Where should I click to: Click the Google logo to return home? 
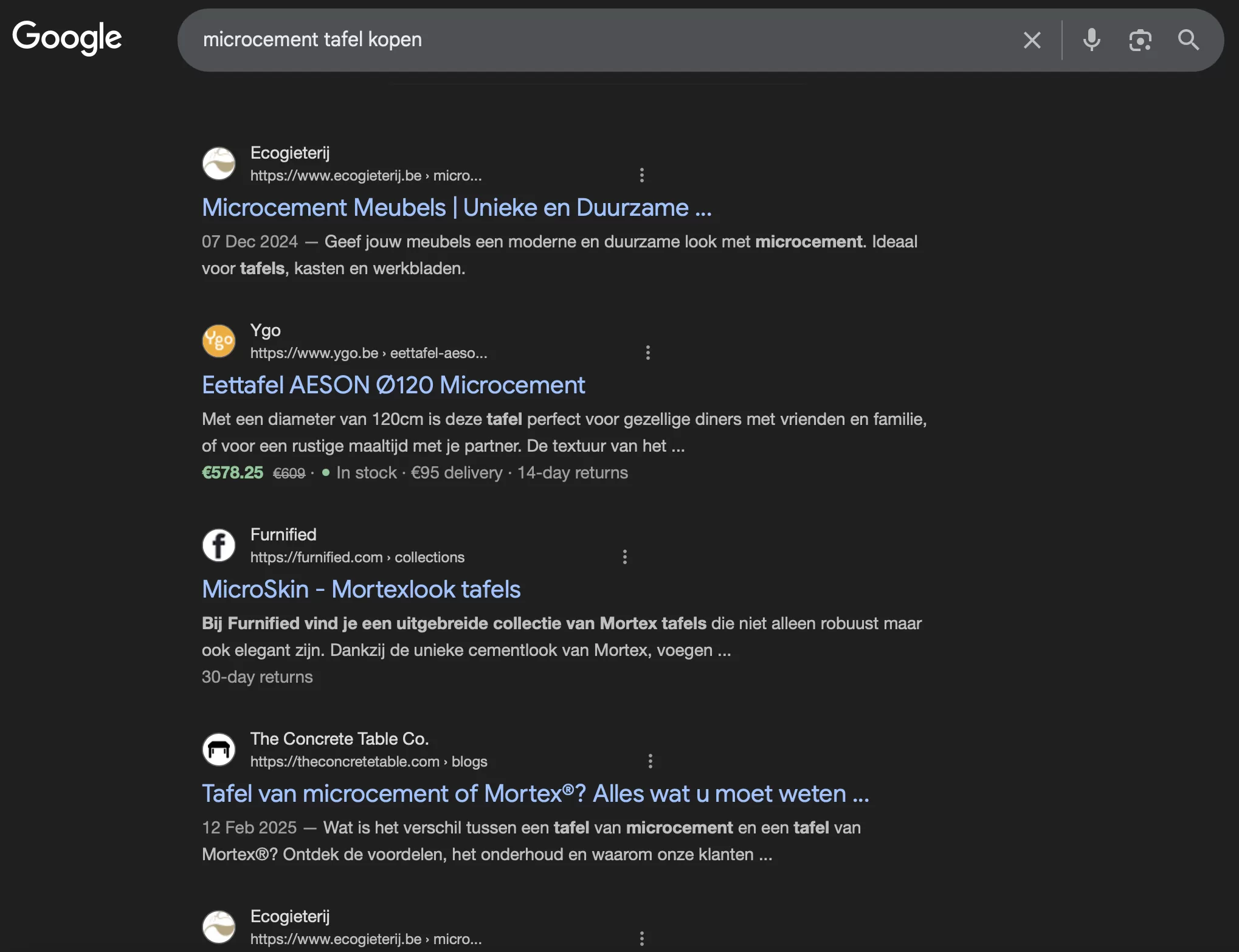coord(66,38)
